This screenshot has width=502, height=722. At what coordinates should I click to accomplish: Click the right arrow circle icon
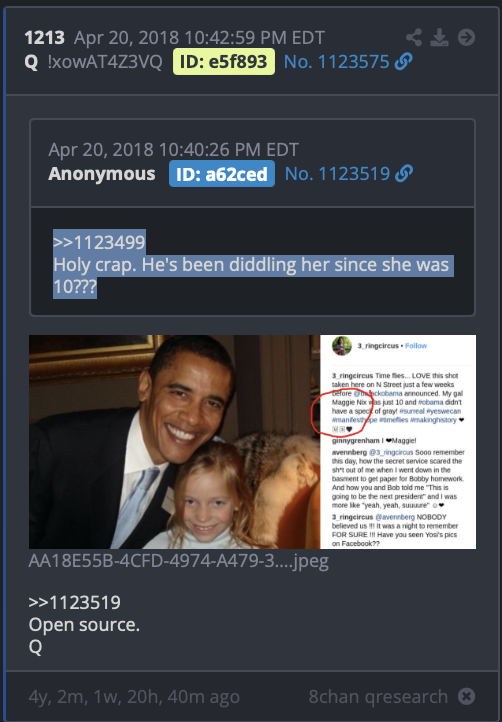[466, 37]
